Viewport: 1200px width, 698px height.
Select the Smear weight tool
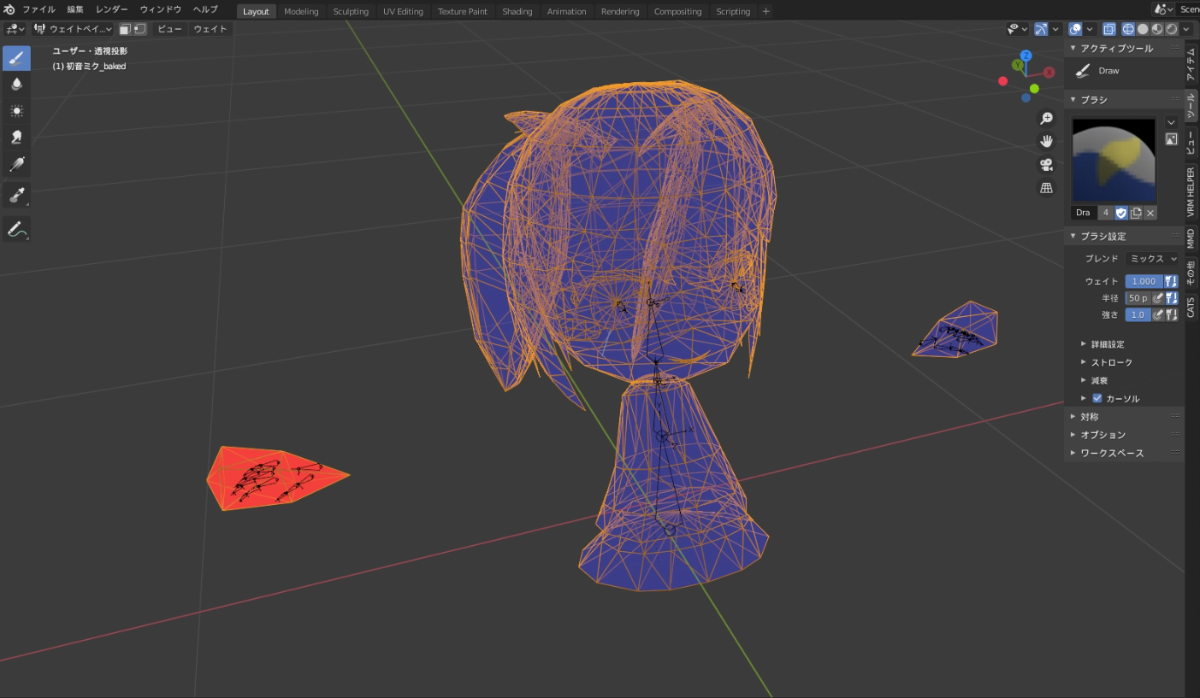click(17, 137)
